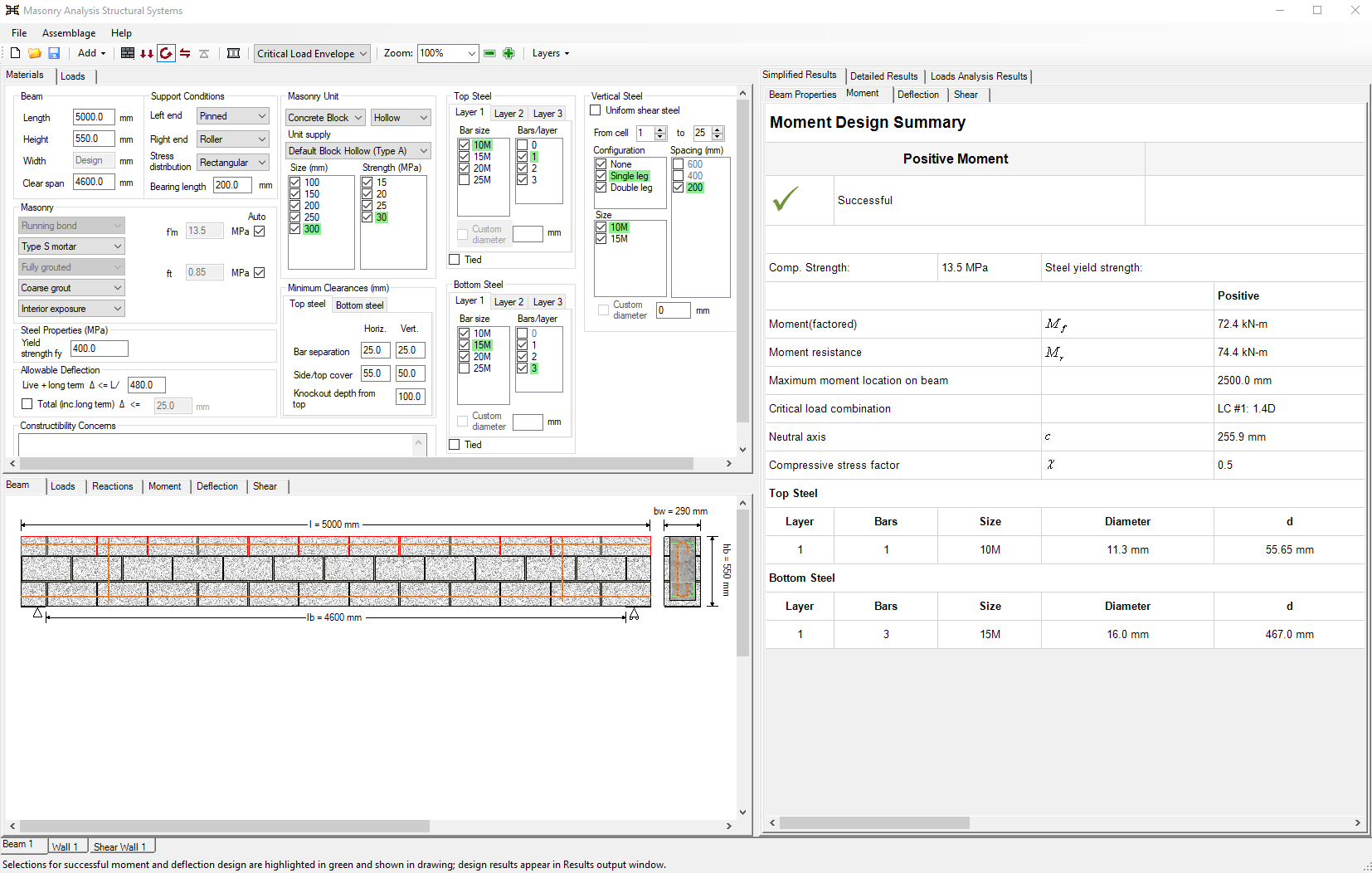
Task: Click the Save floppy disk icon
Action: [54, 53]
